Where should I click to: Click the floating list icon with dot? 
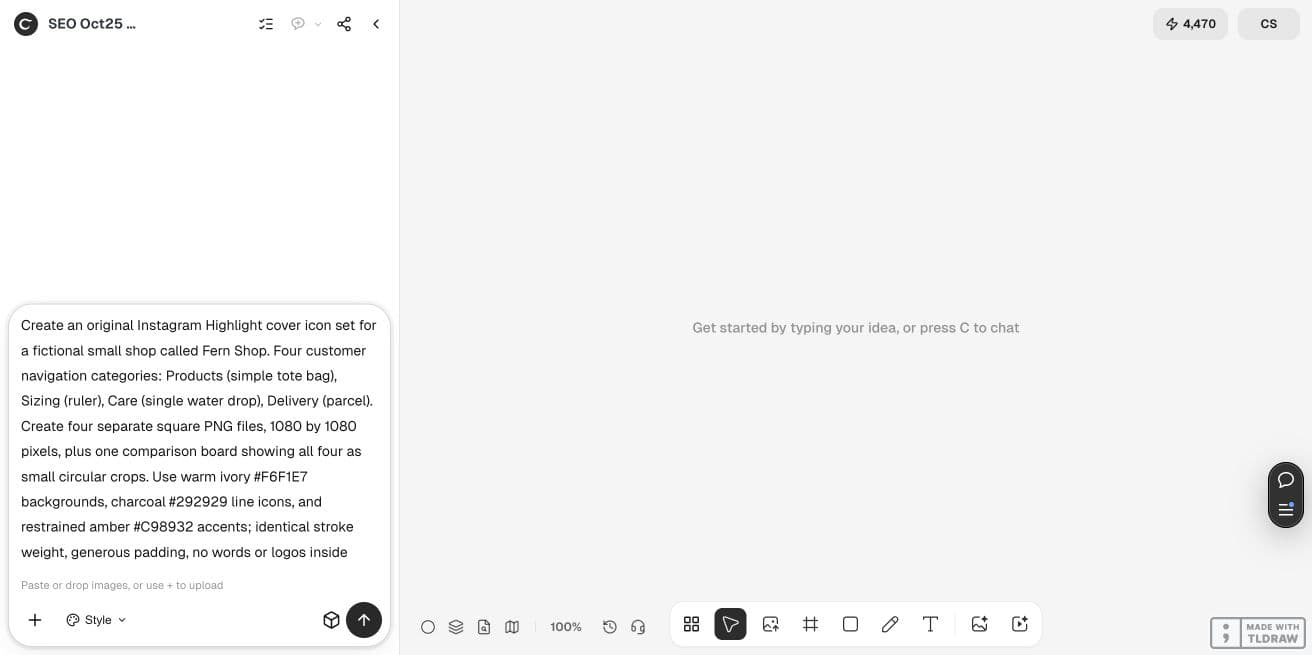pyautogui.click(x=1286, y=510)
